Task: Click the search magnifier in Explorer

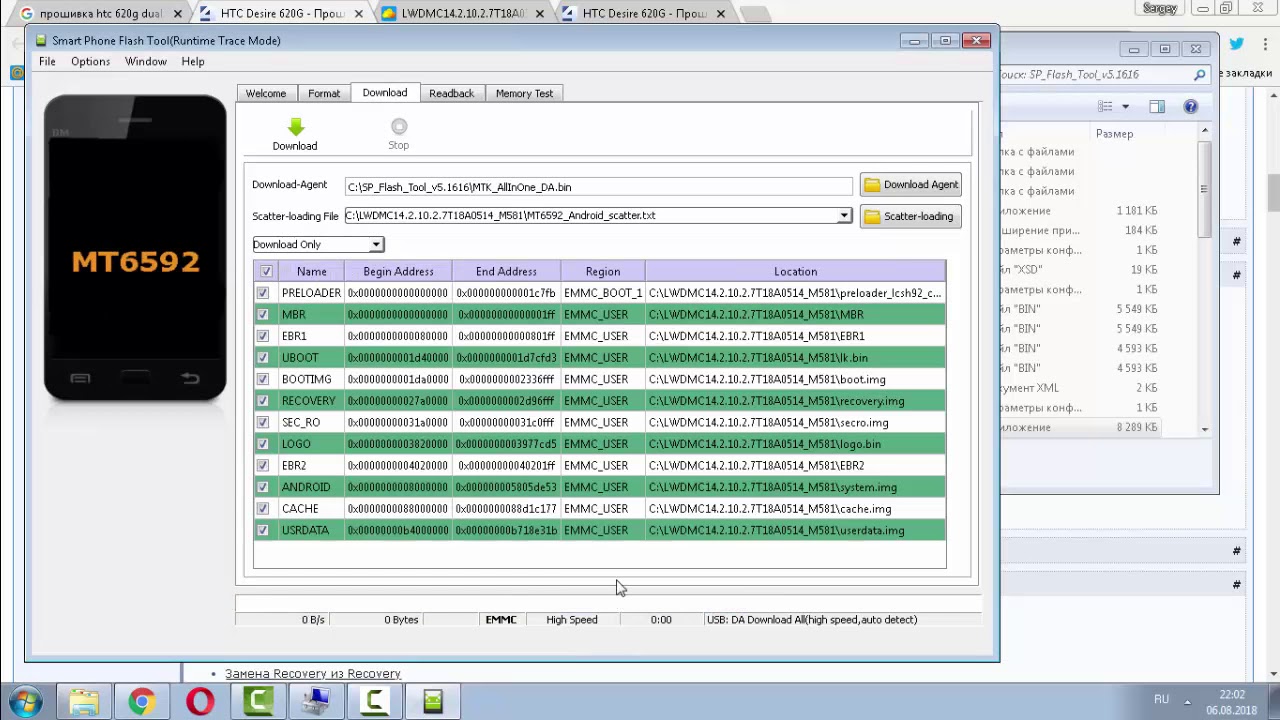Action: pos(1200,74)
